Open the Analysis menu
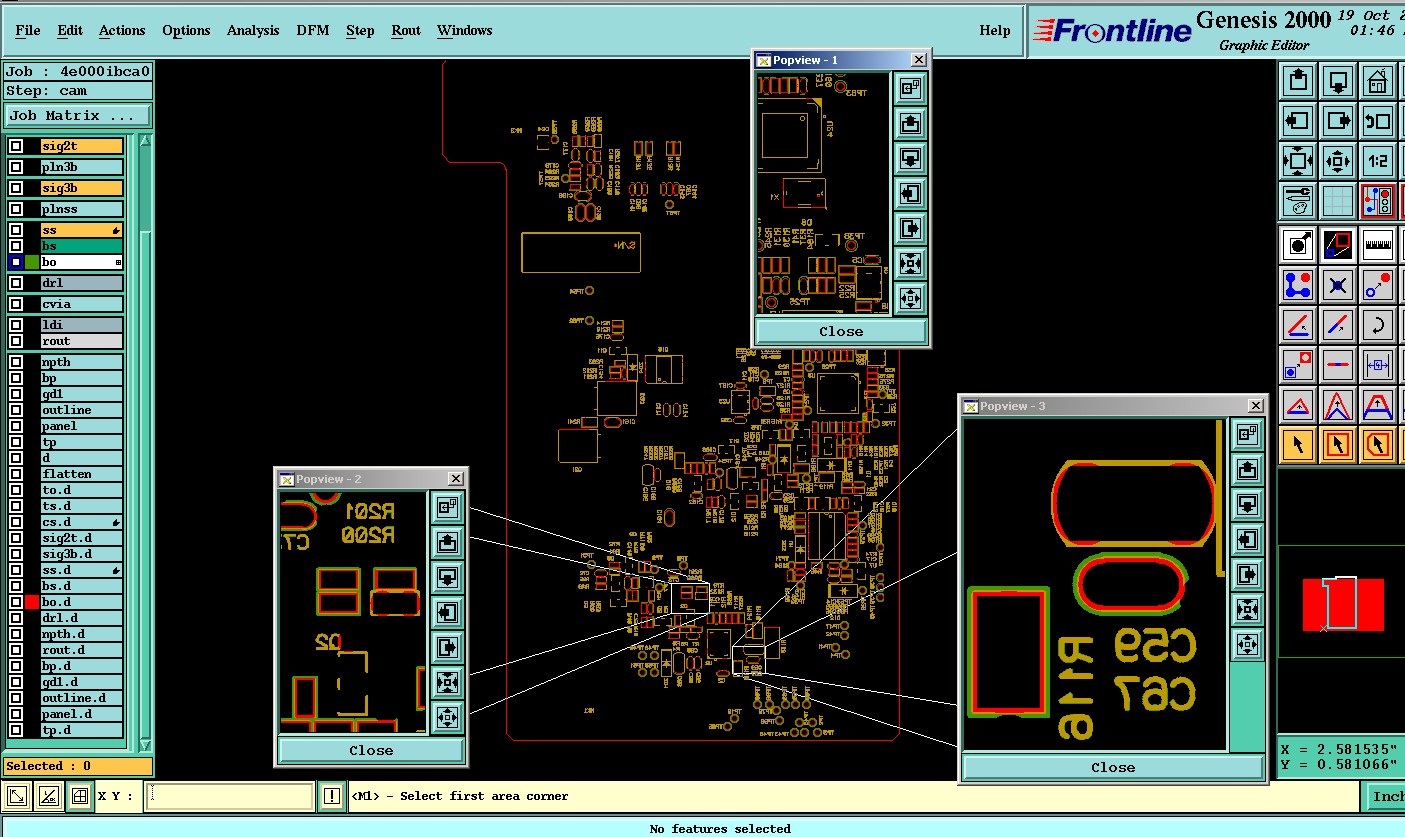 point(253,30)
